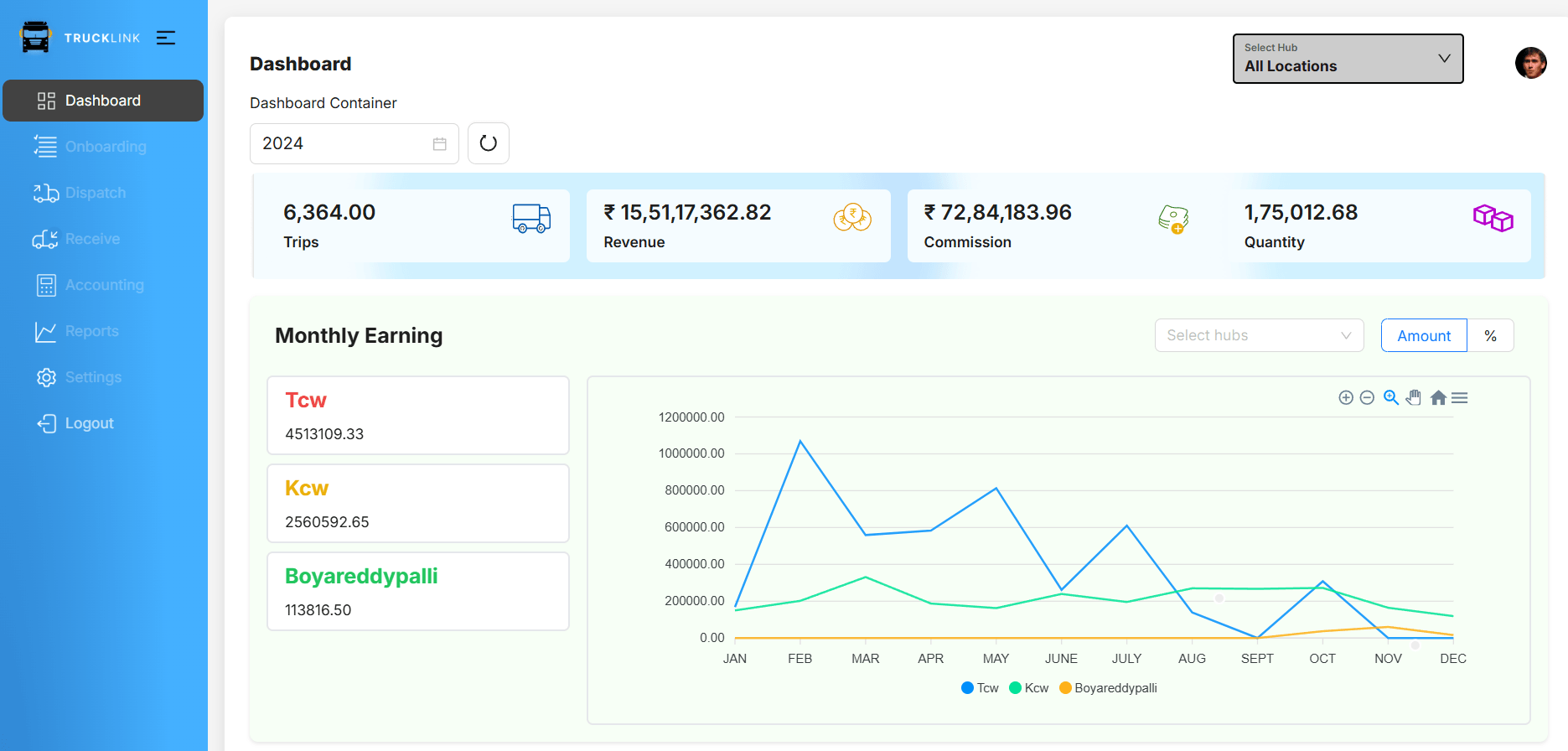Toggle Boyareddypalli series in chart legend

point(1108,688)
